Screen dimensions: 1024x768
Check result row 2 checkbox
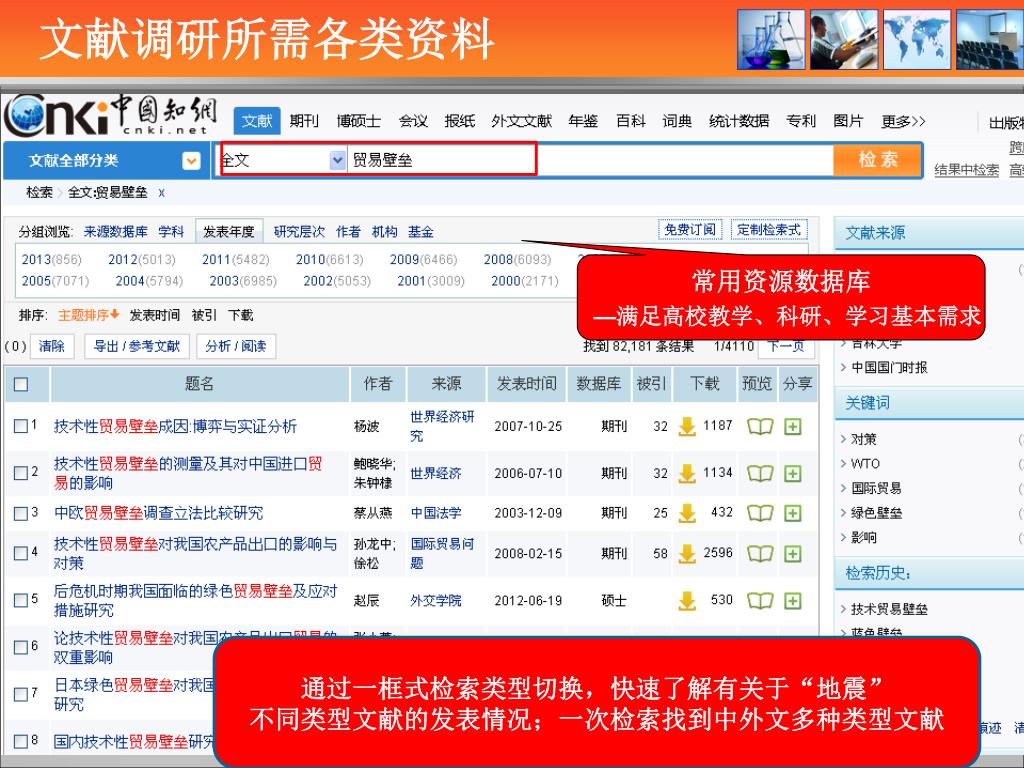click(20, 473)
